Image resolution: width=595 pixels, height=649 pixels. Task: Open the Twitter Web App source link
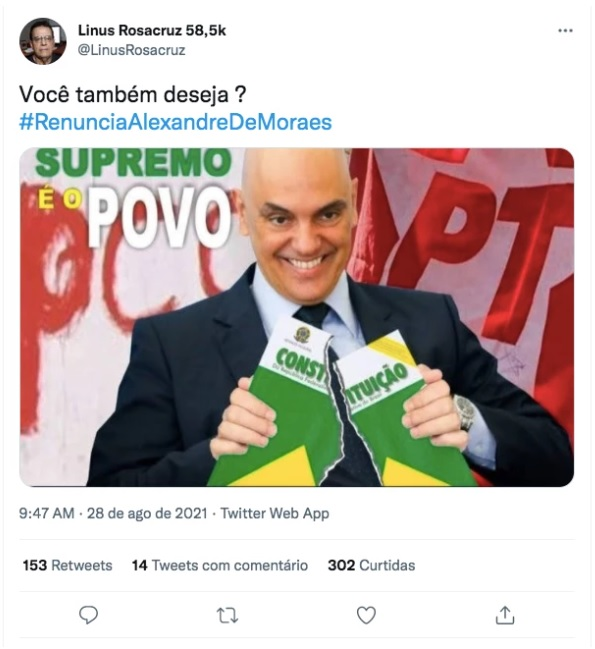275,513
